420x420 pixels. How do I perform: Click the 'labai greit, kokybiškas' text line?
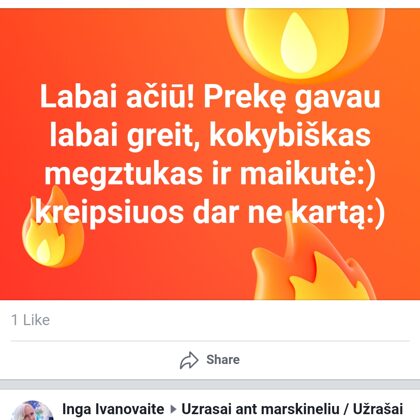coord(210,135)
